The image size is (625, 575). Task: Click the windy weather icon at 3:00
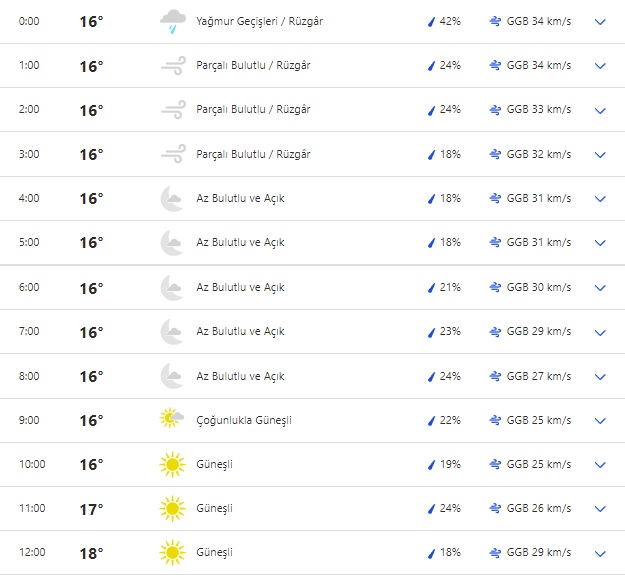tap(172, 154)
